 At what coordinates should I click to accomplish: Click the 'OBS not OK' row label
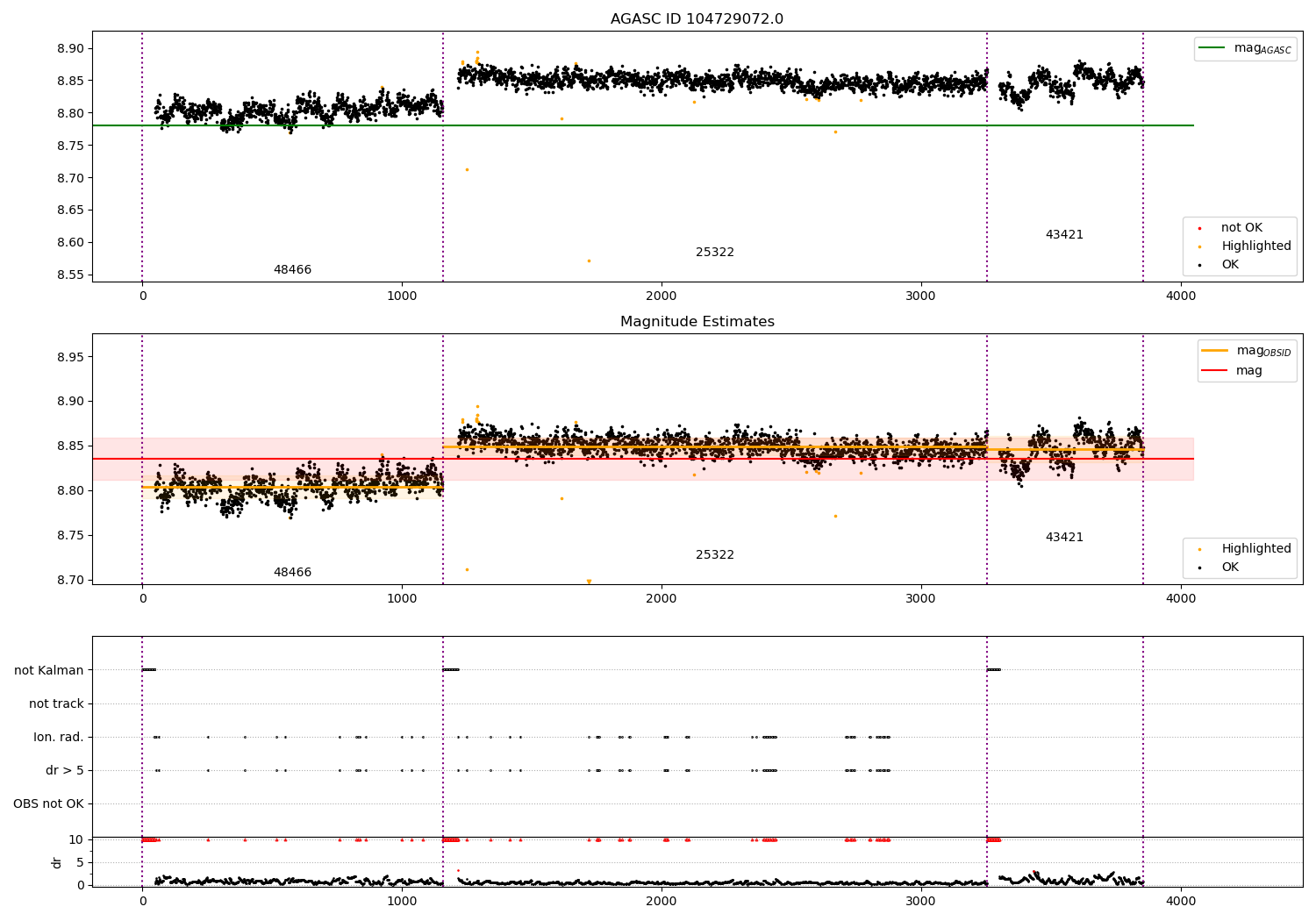(49, 804)
